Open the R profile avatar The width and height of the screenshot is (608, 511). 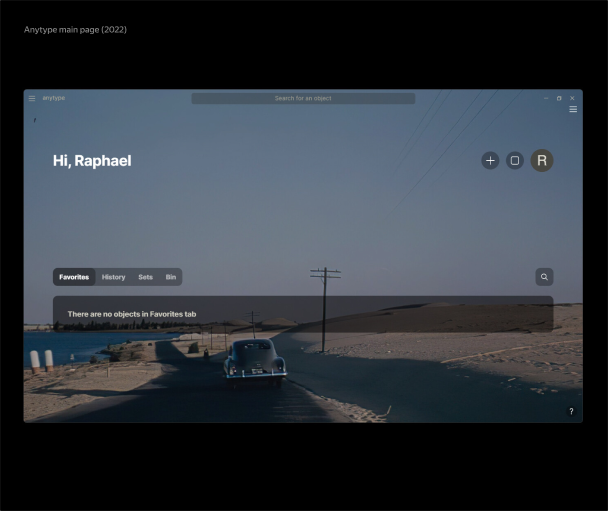[x=542, y=160]
